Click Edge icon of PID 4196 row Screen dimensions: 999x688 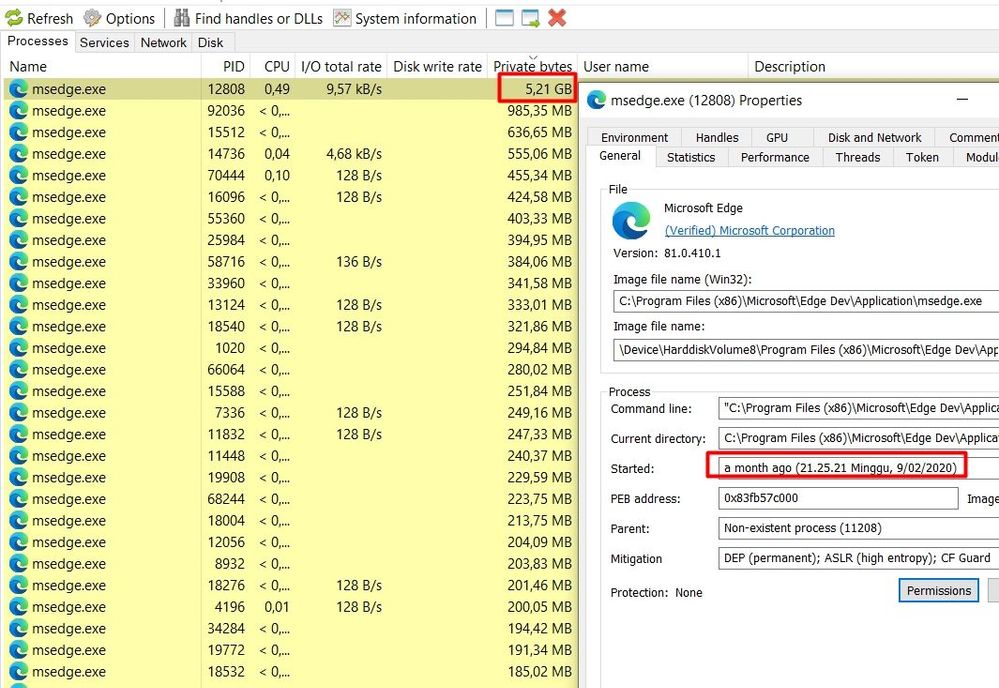click(x=19, y=607)
